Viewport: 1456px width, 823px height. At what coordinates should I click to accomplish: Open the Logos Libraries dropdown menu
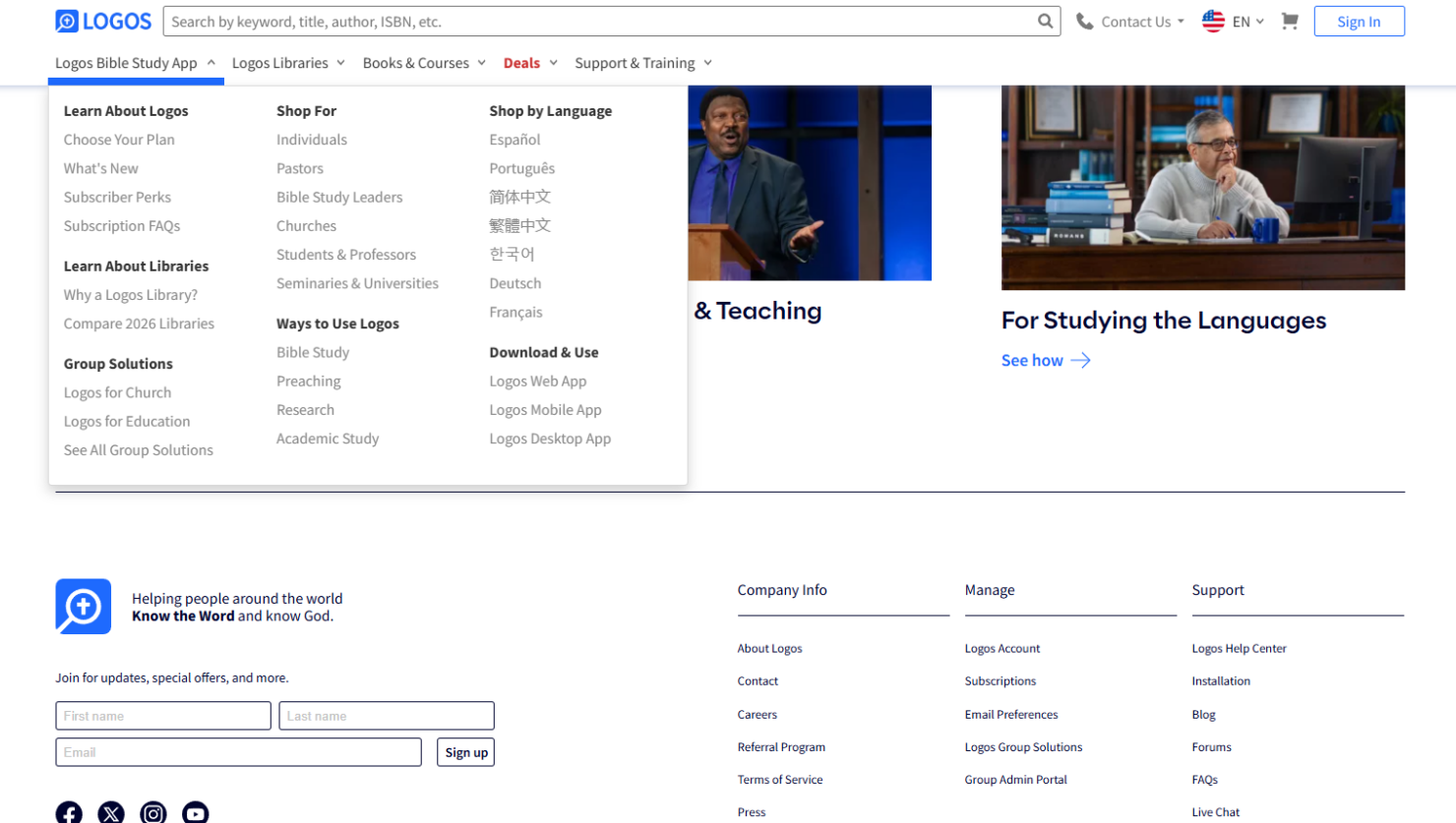[x=287, y=62]
